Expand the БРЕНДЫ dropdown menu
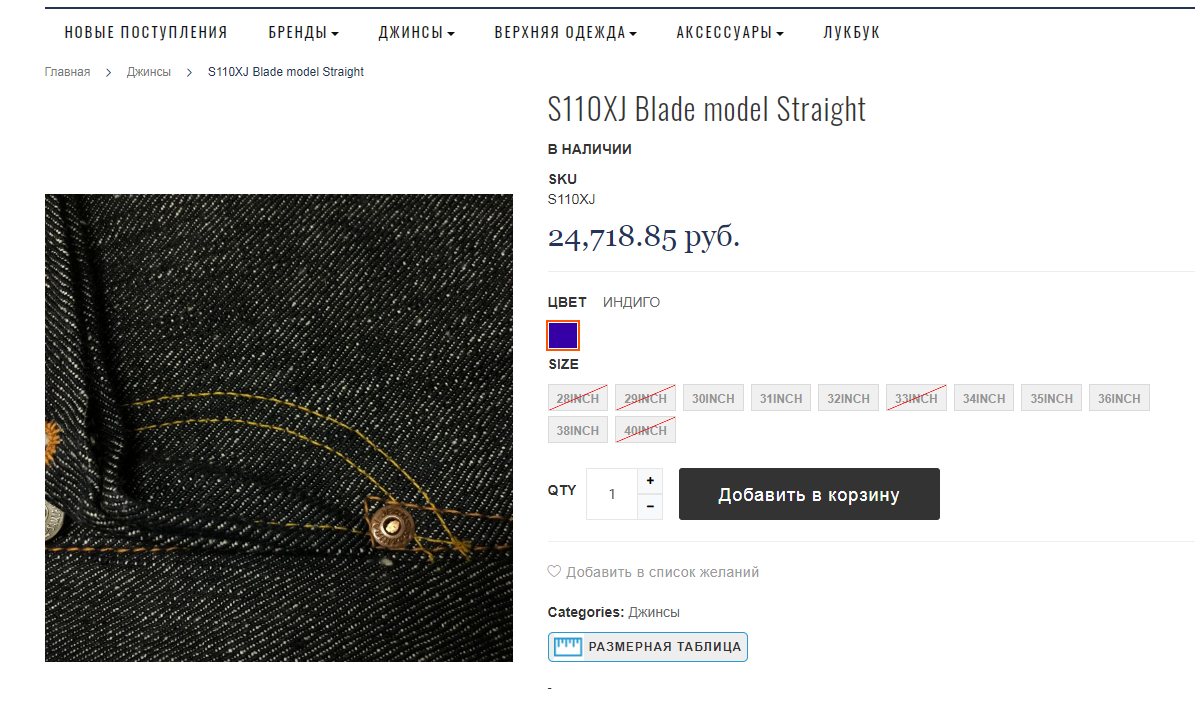Viewport: 1195px width, 722px height. 303,33
